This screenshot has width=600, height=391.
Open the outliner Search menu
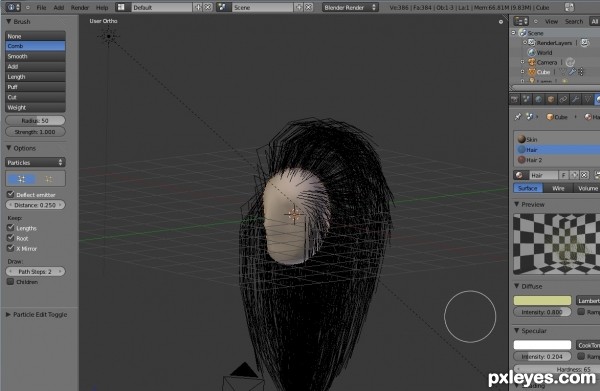click(x=574, y=21)
